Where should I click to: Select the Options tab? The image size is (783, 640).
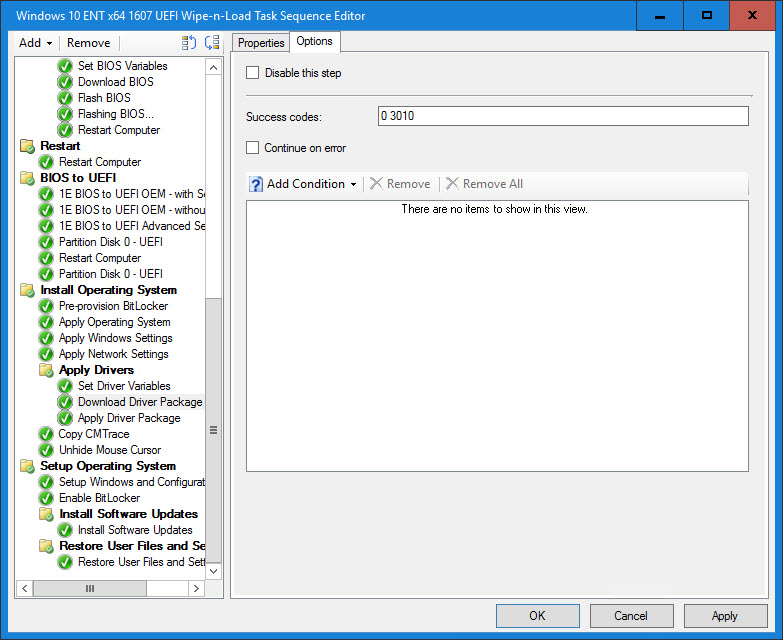pos(315,41)
